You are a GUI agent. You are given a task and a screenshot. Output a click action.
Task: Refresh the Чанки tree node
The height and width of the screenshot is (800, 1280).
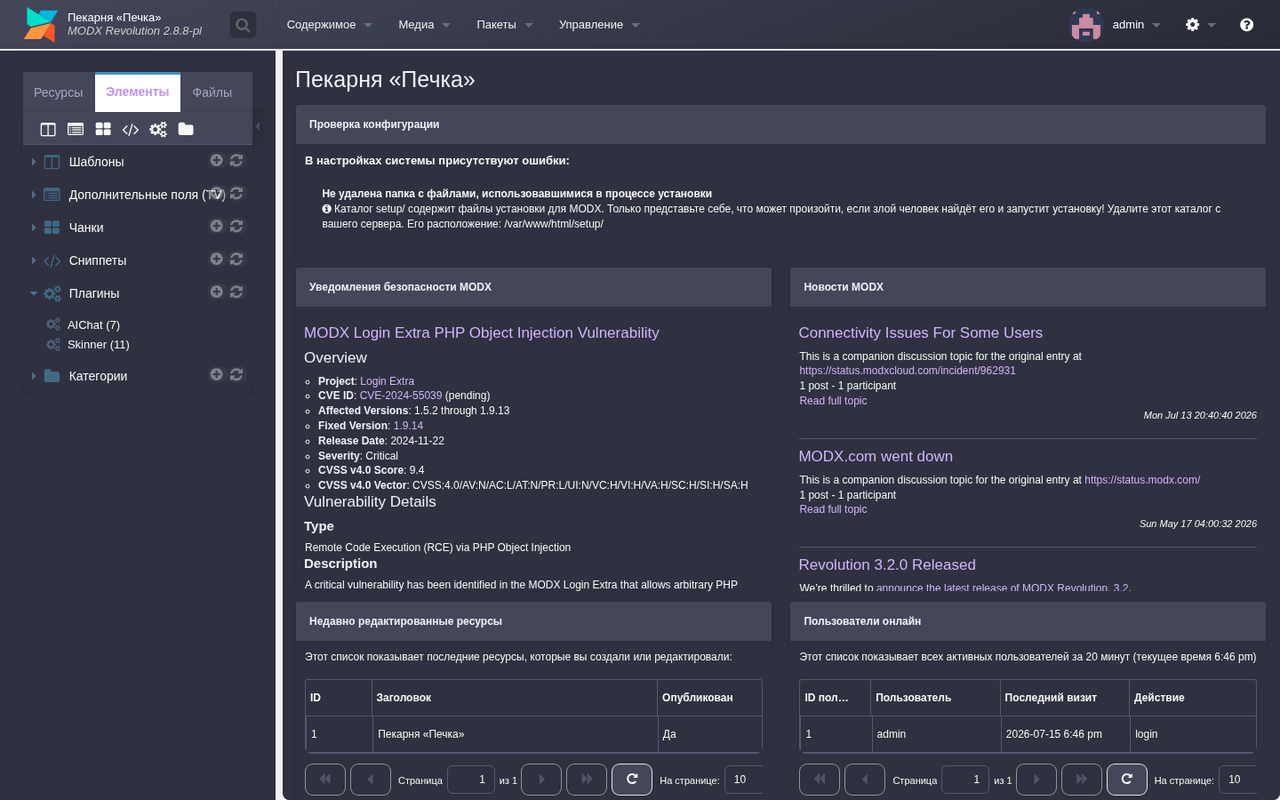[237, 226]
